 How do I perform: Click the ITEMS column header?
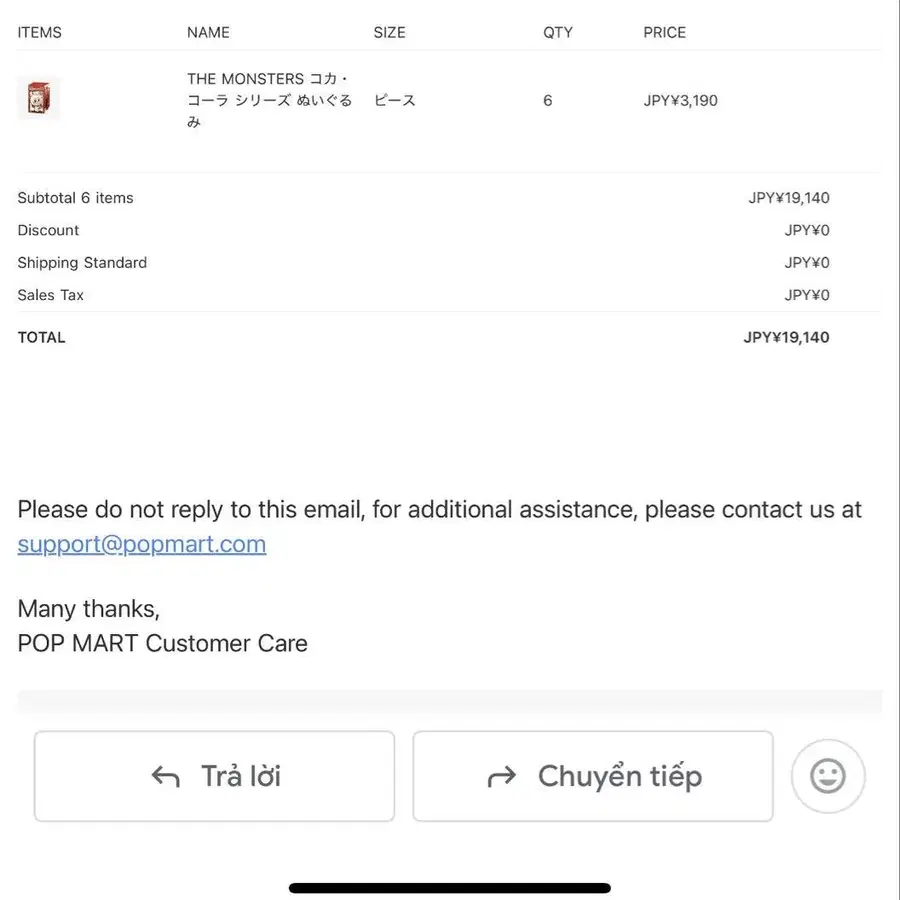40,32
